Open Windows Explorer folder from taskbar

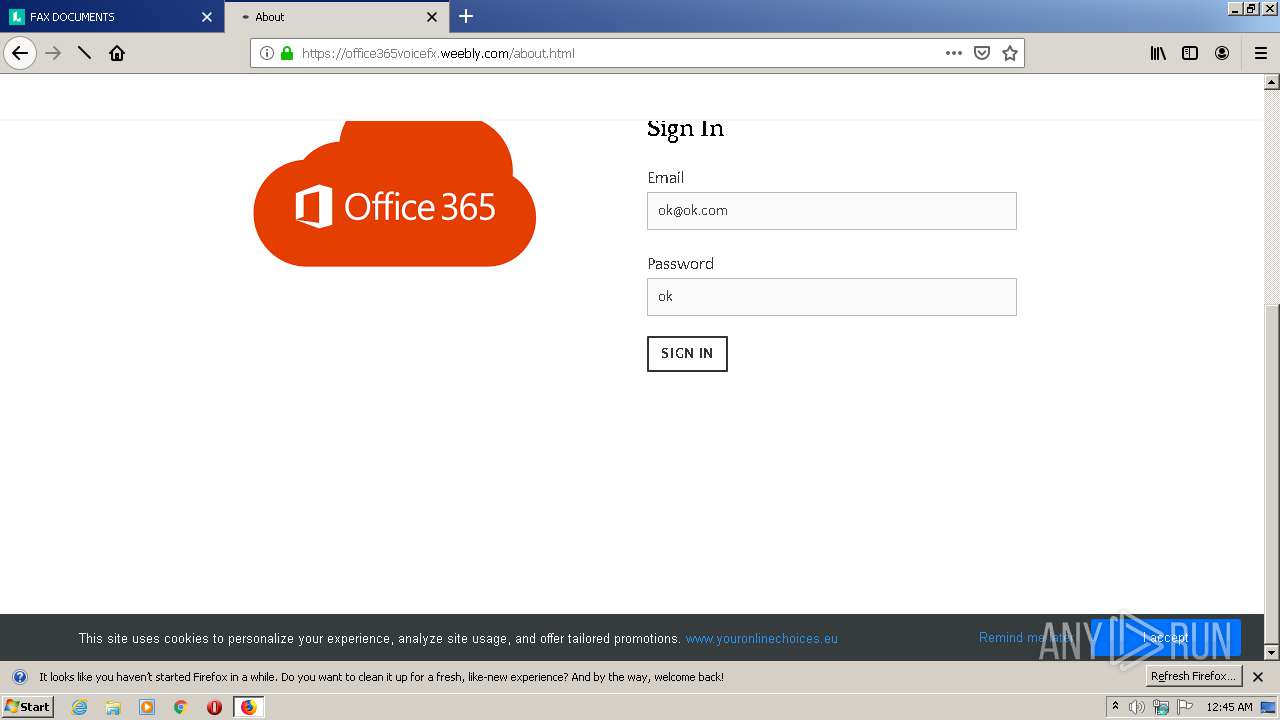point(113,707)
